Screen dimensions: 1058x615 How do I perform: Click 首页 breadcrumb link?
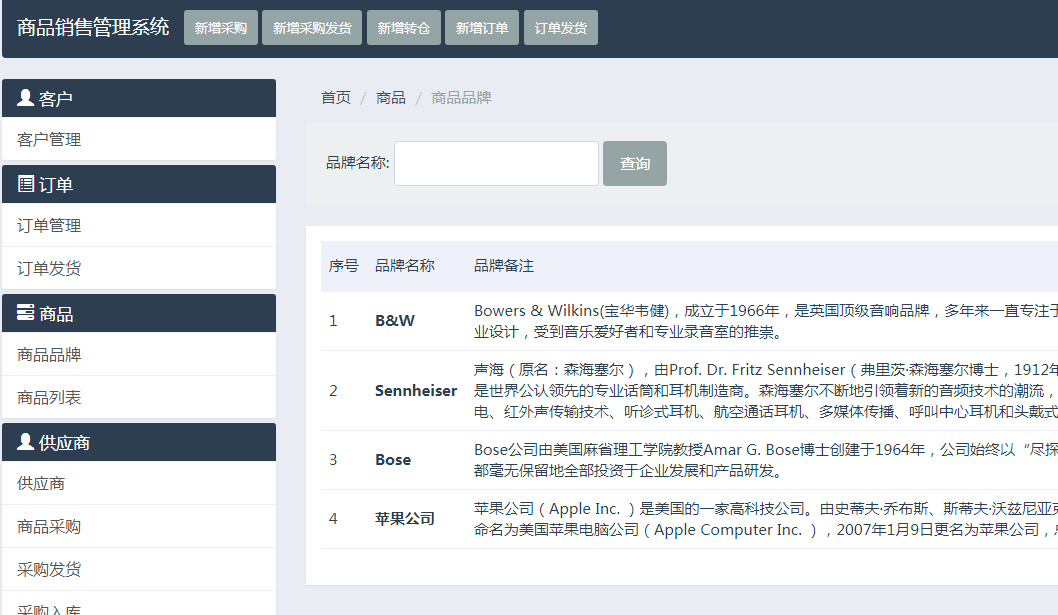coord(336,98)
